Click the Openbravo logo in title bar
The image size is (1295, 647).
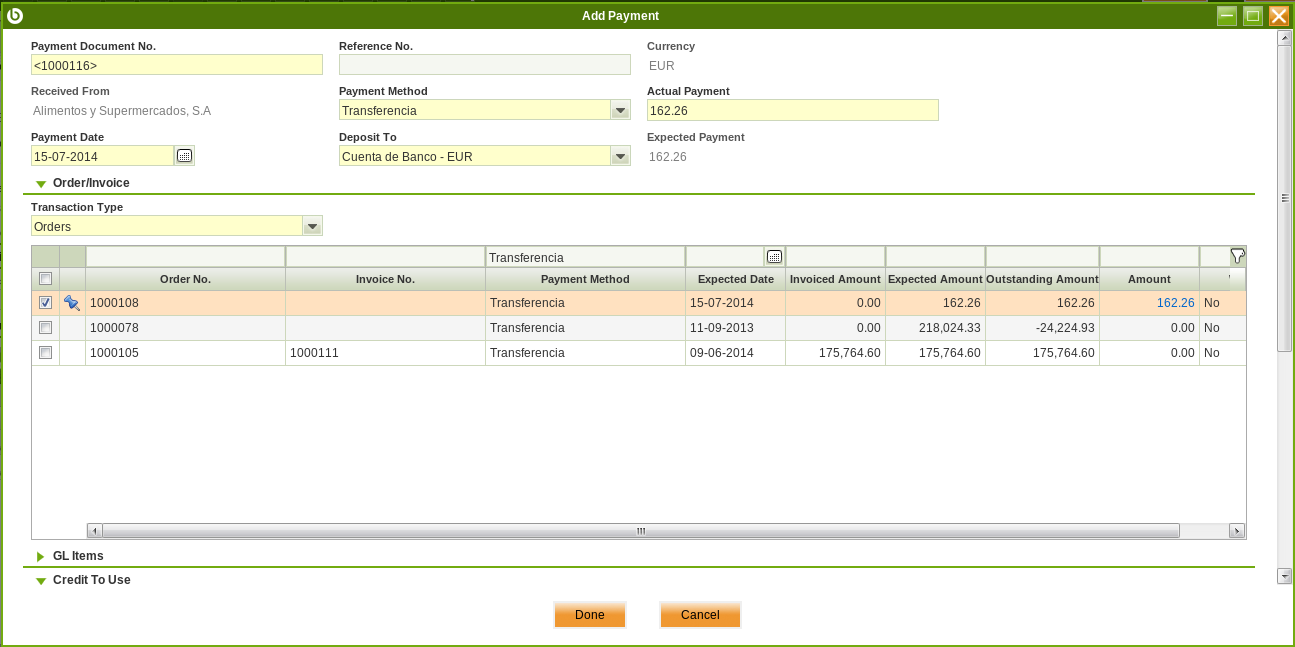click(15, 15)
